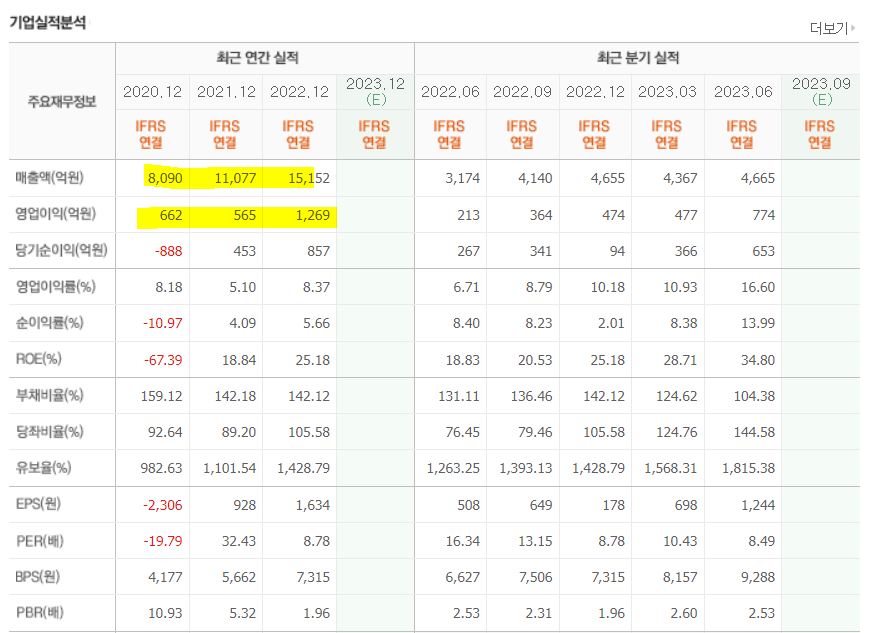Viewport: 879px width, 633px height.
Task: Select the 당기순이익(억원) row label
Action: click(61, 250)
